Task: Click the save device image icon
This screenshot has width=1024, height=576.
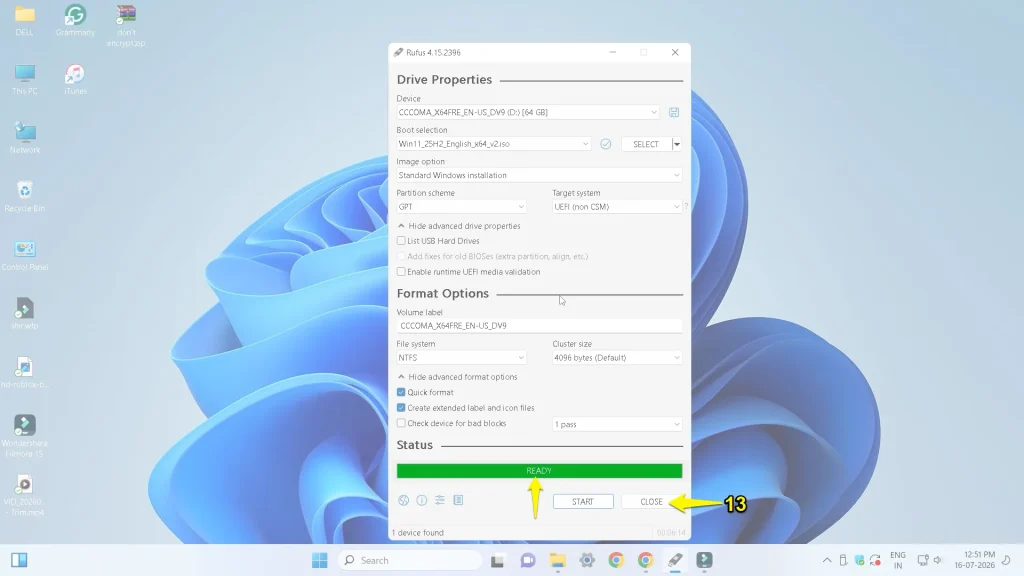Action: [674, 112]
